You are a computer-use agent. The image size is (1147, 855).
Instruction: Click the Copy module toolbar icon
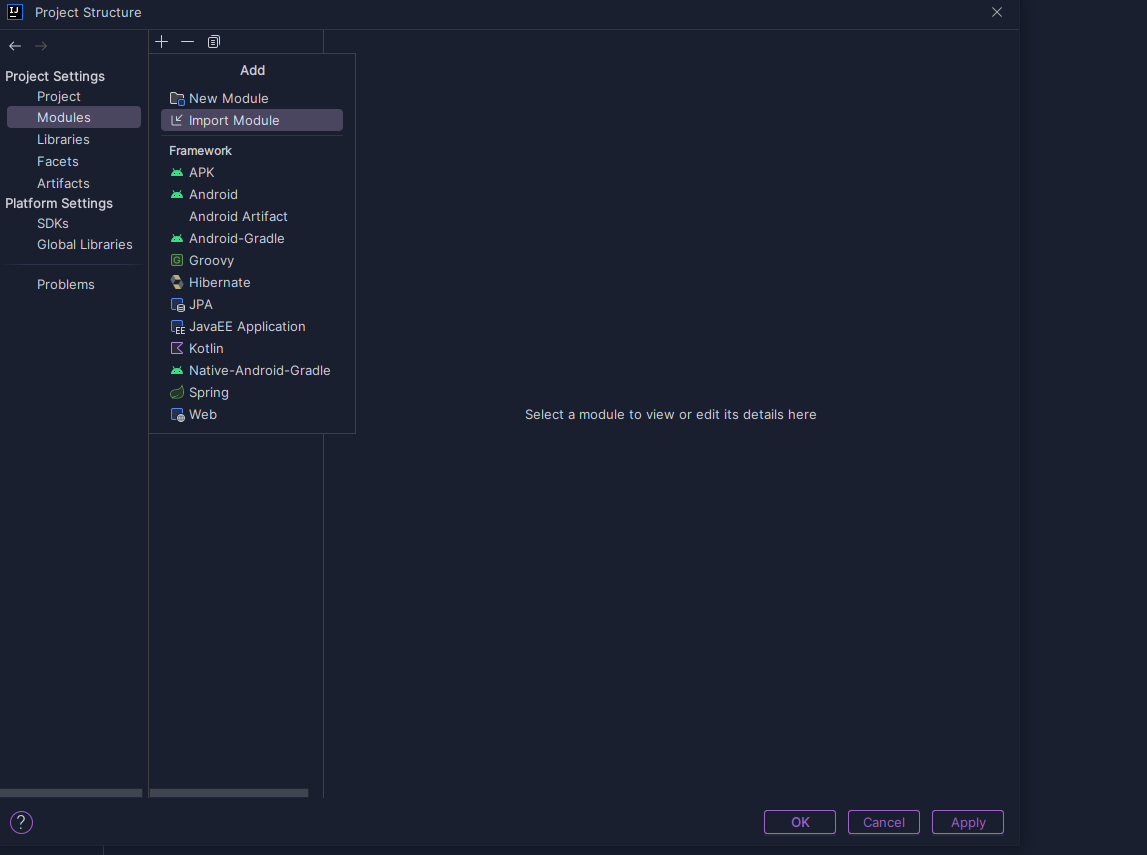214,42
